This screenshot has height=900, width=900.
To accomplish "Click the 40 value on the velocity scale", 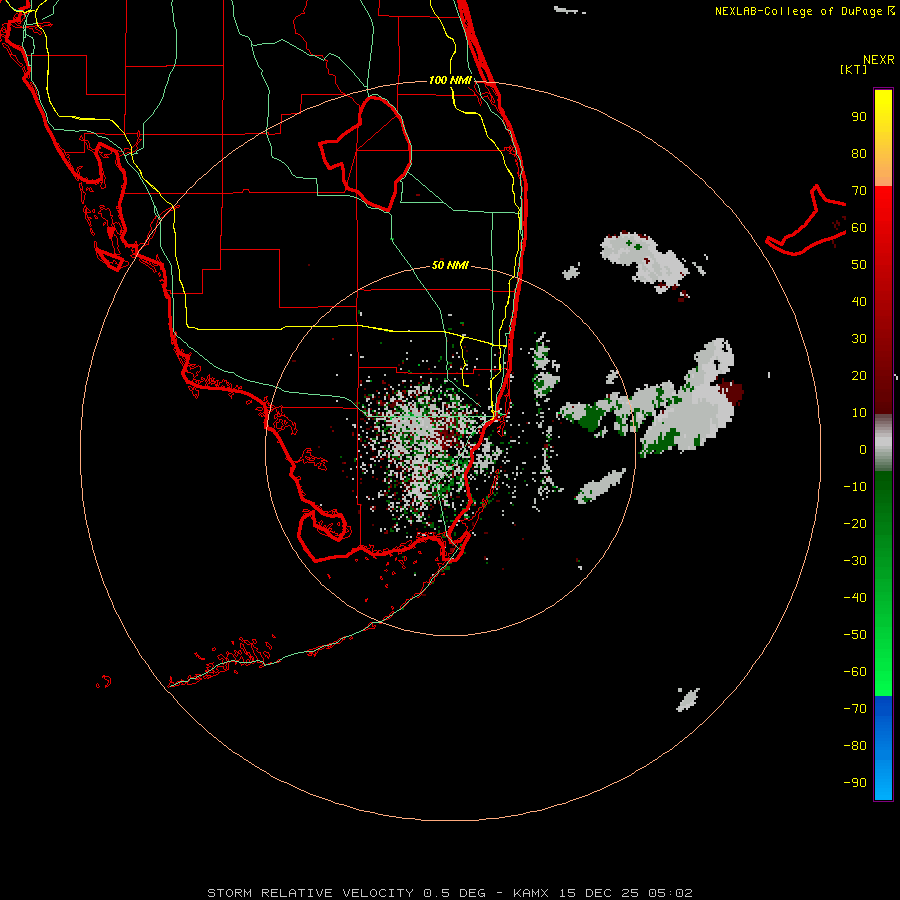I will pyautogui.click(x=859, y=302).
